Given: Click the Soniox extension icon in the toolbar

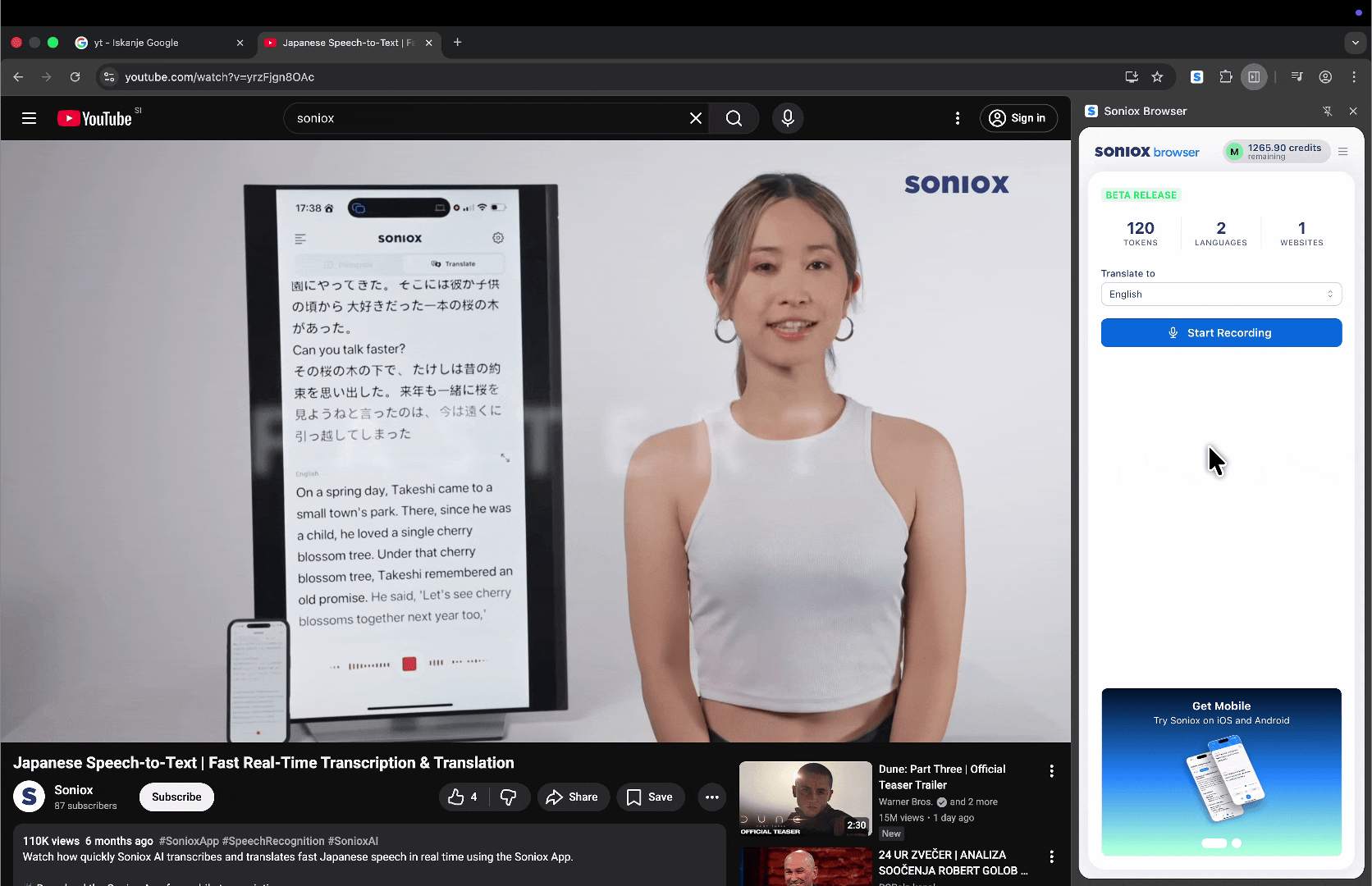Looking at the screenshot, I should pos(1196,76).
